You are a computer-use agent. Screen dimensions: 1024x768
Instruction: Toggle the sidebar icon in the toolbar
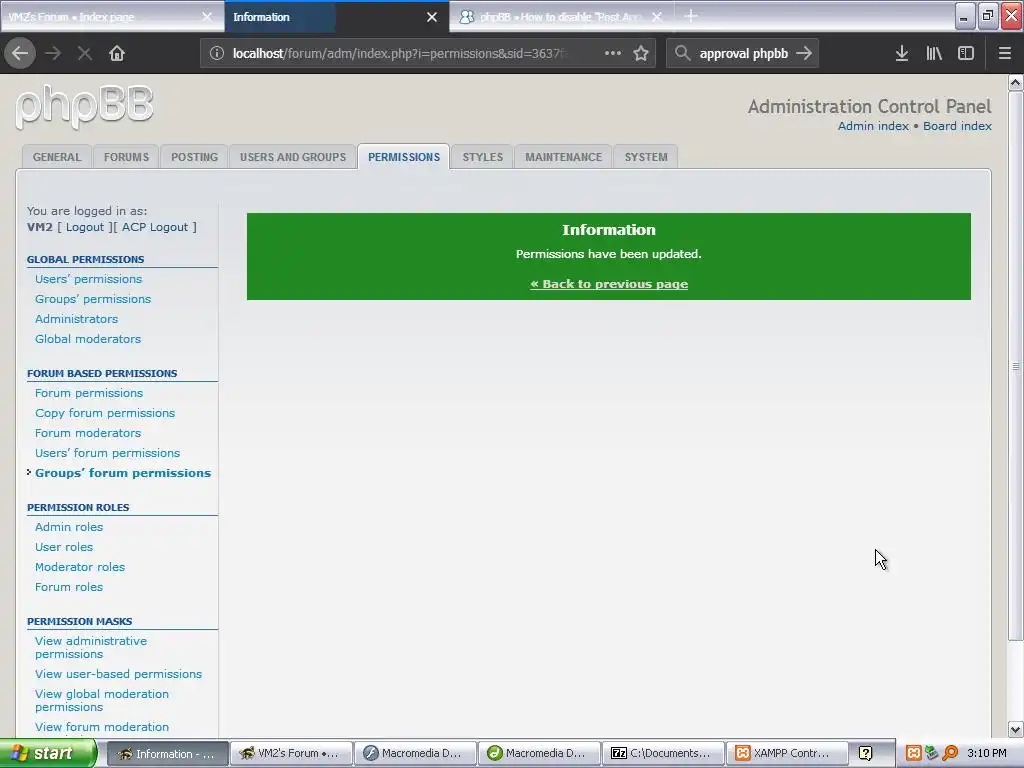click(x=966, y=54)
